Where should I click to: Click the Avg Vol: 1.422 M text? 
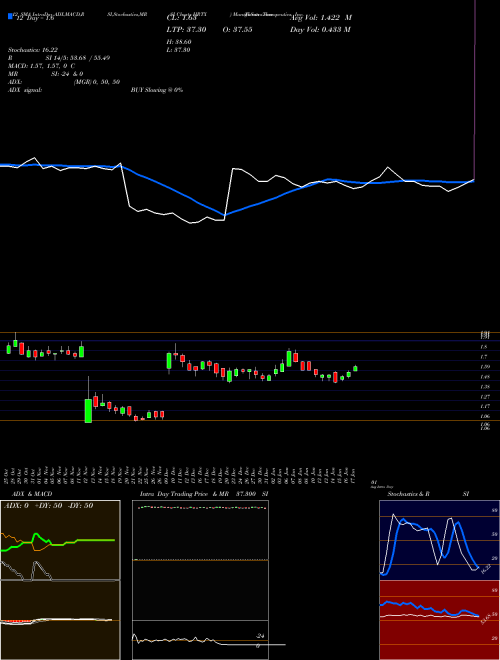(321, 18)
